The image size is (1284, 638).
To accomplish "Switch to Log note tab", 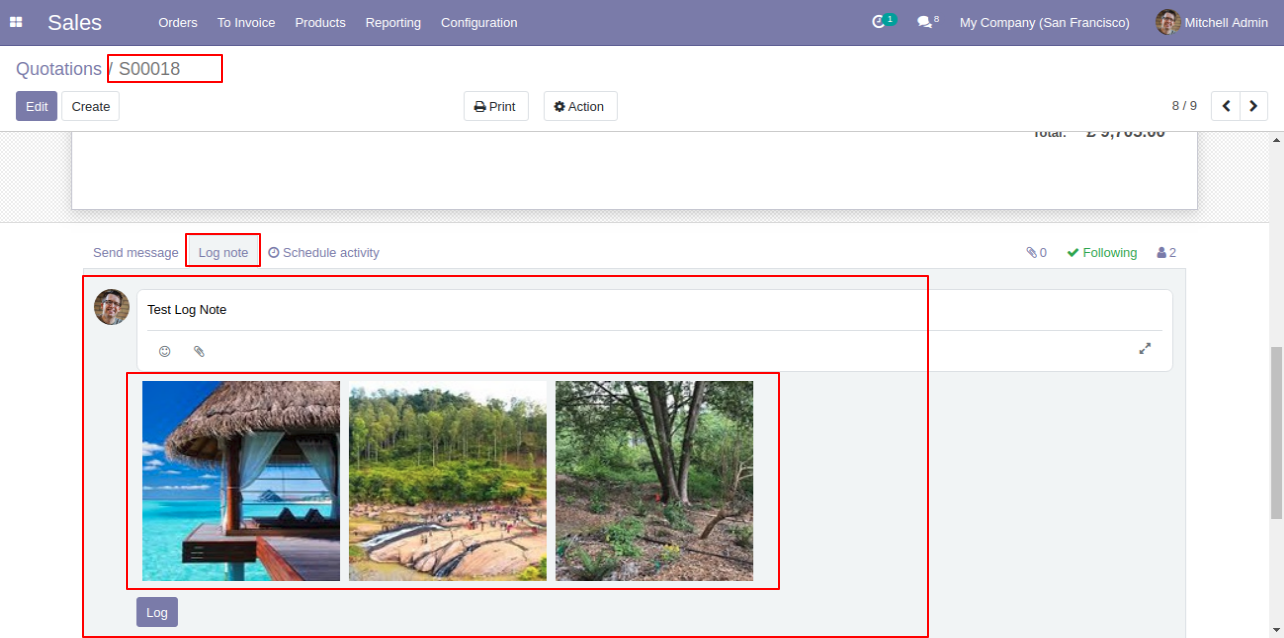I will (x=223, y=253).
